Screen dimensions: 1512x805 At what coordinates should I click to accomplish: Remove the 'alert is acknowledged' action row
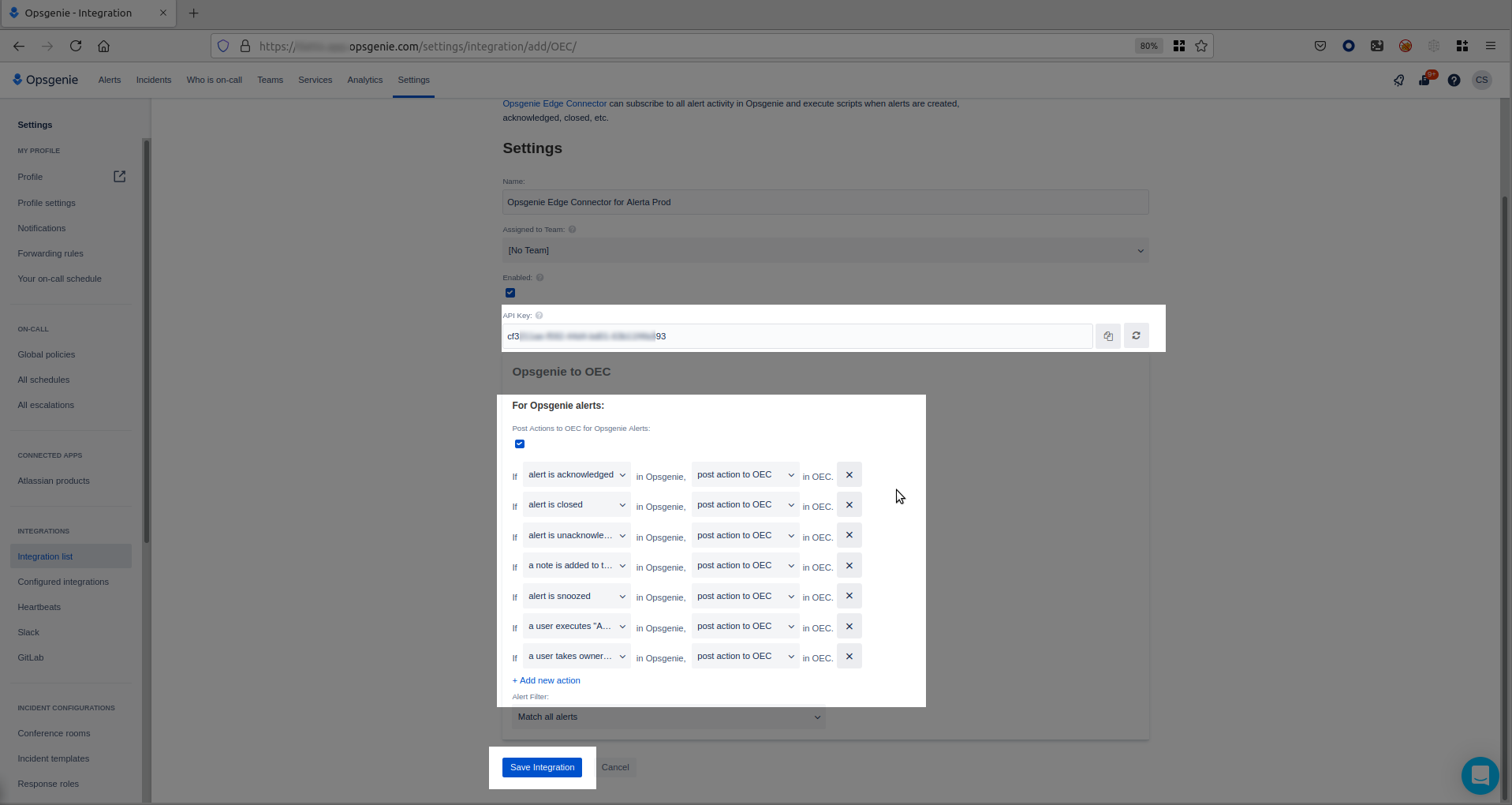pyautogui.click(x=849, y=475)
